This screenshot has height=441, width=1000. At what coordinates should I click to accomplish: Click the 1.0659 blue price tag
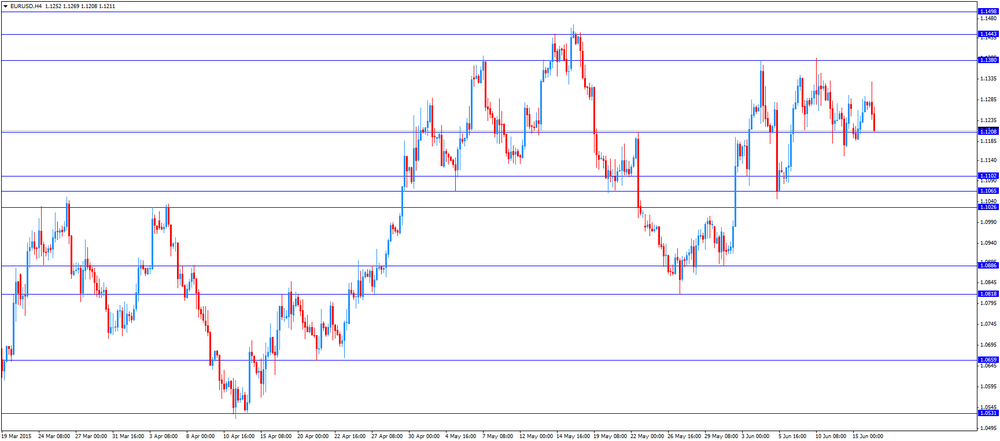pos(988,360)
